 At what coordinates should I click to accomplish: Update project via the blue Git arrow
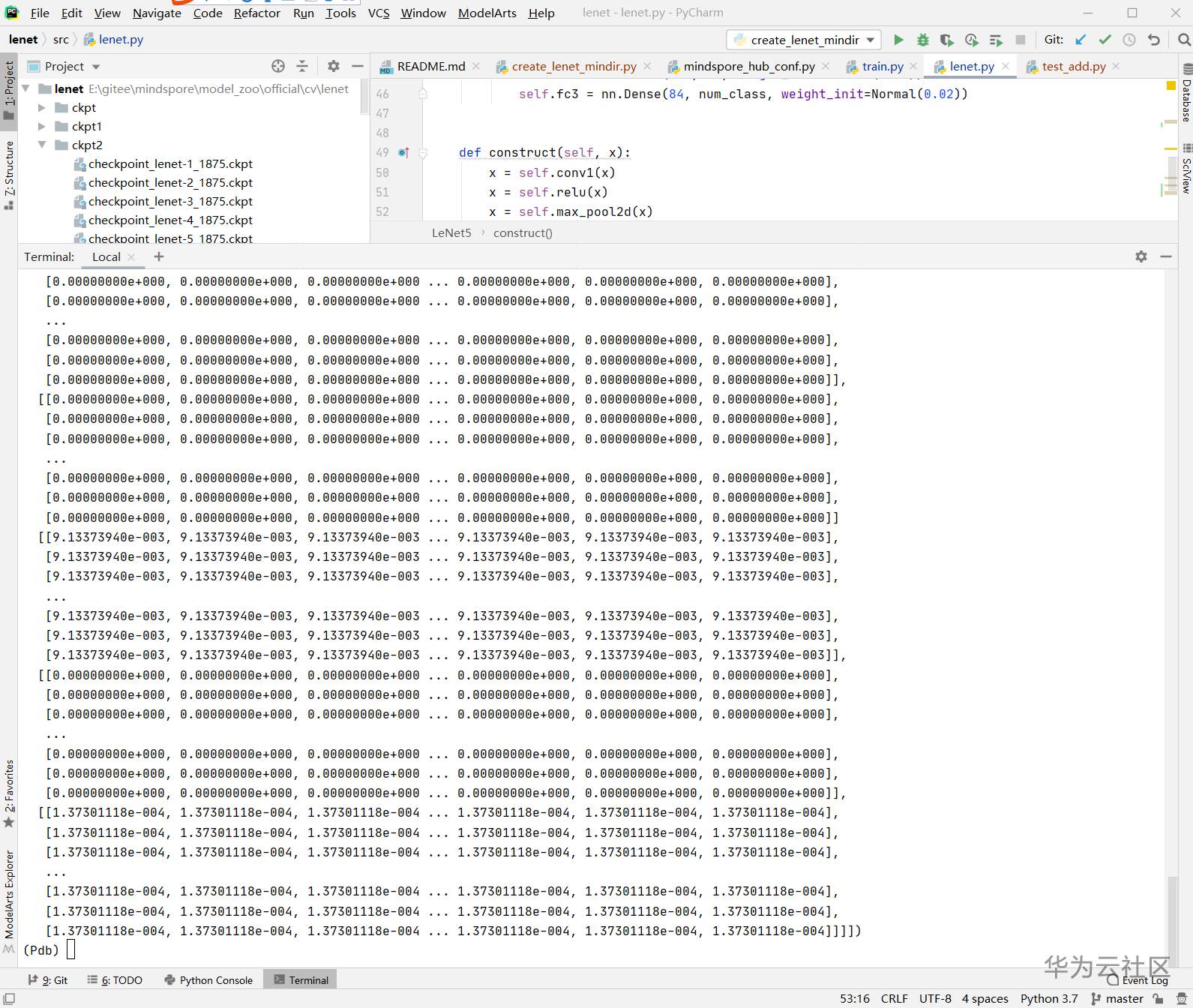pyautogui.click(x=1081, y=40)
